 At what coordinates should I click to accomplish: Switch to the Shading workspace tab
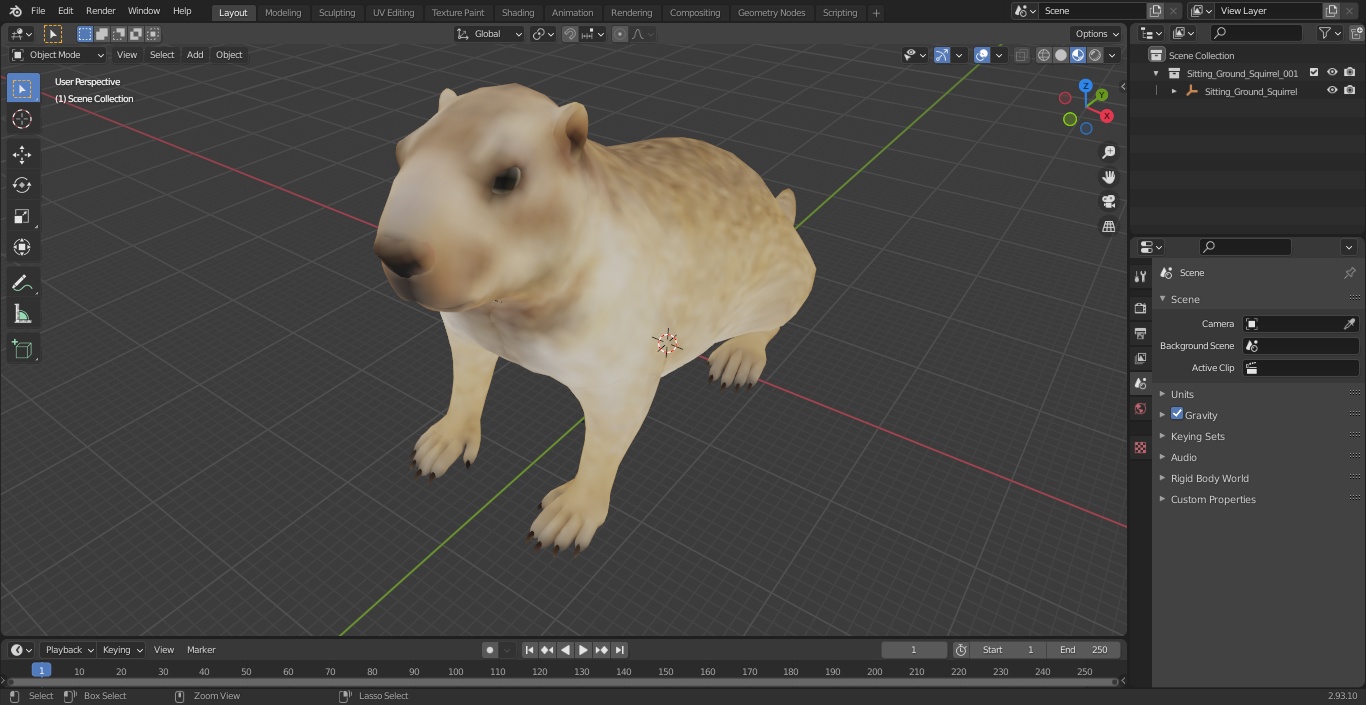[518, 12]
